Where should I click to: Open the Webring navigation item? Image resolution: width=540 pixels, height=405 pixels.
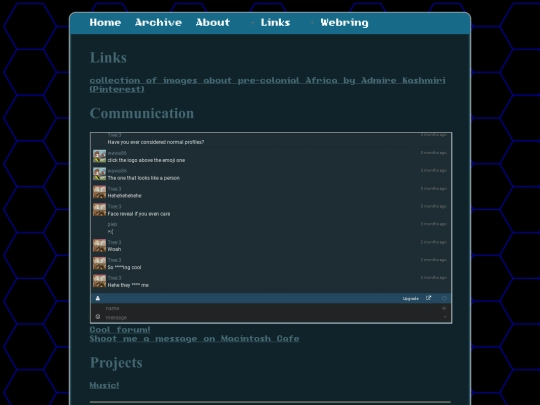(x=344, y=23)
